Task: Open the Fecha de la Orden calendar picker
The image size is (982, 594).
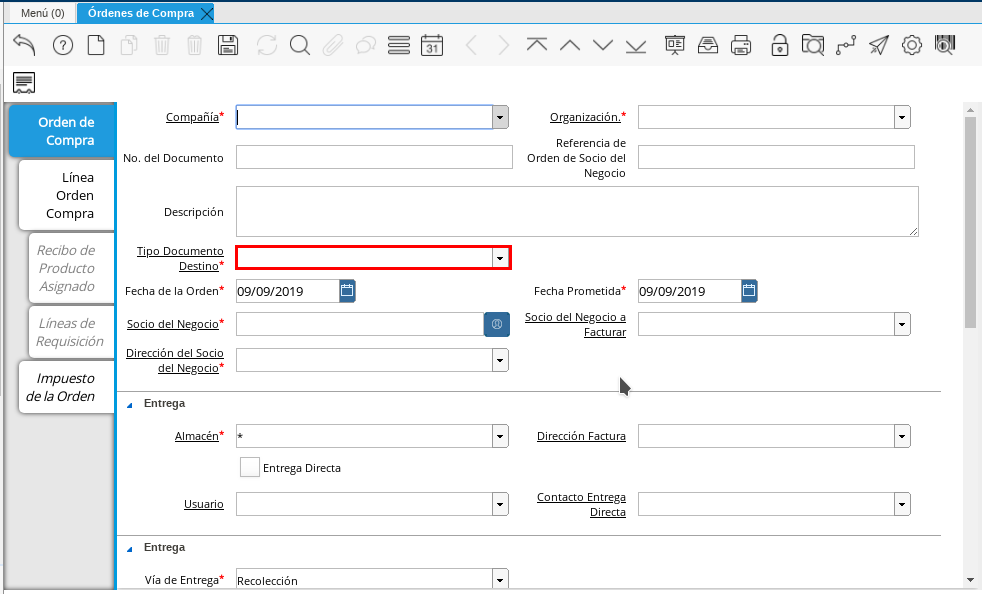Action: pos(347,291)
